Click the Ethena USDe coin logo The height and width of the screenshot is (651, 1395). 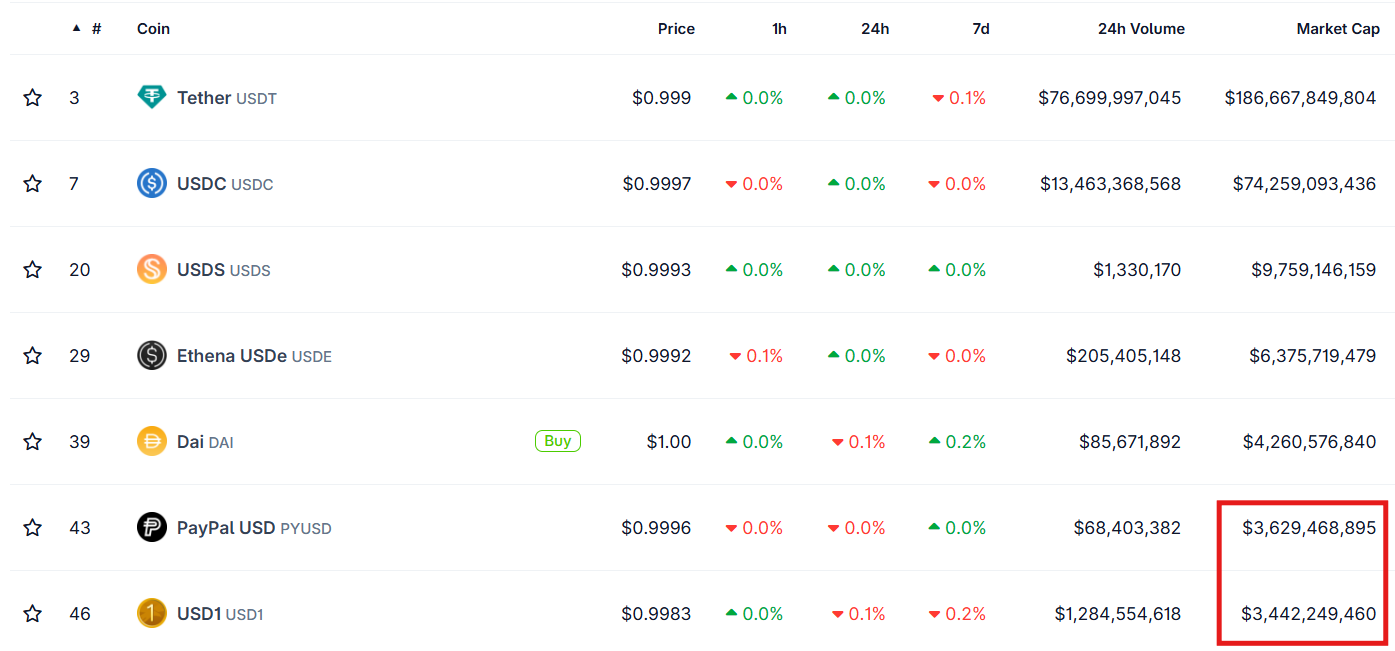(152, 356)
